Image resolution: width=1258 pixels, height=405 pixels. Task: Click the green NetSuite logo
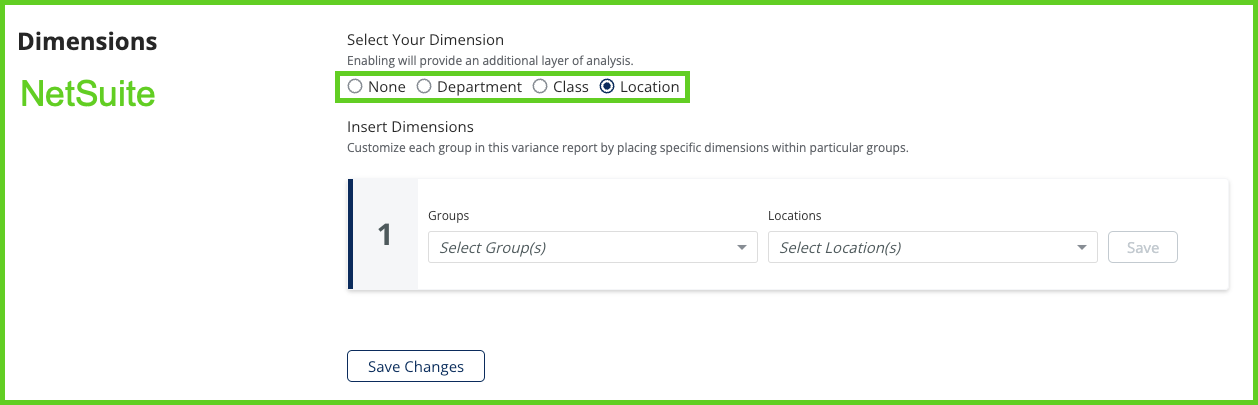click(x=88, y=94)
